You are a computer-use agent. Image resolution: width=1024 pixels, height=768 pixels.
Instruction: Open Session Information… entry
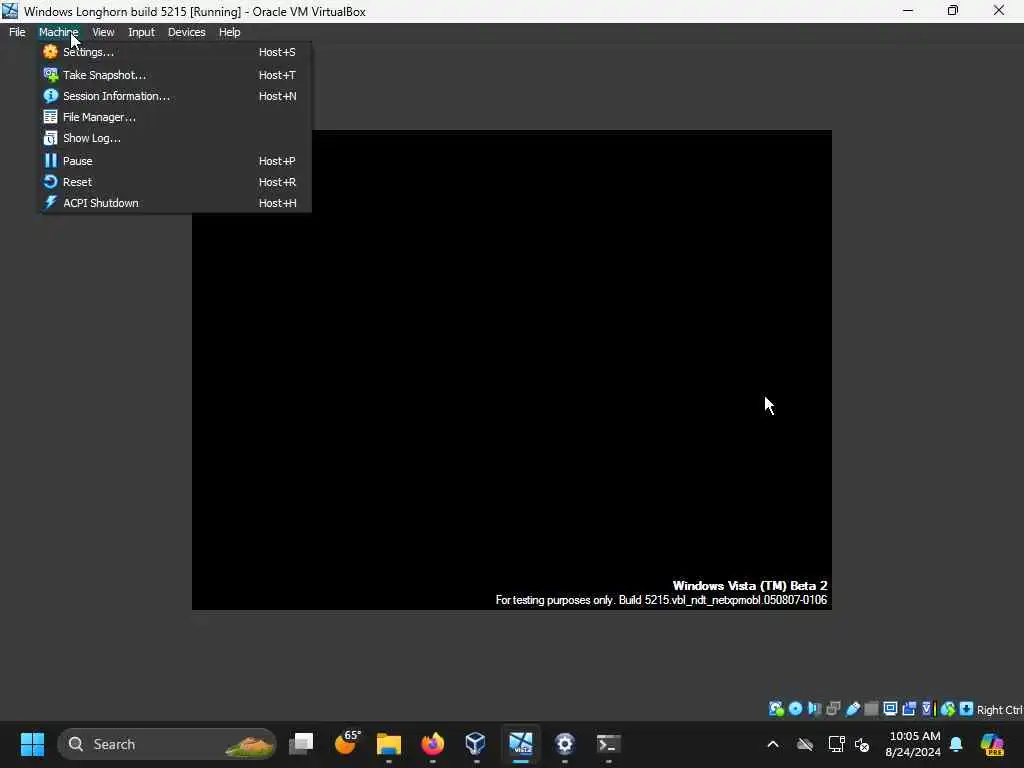[174, 96]
